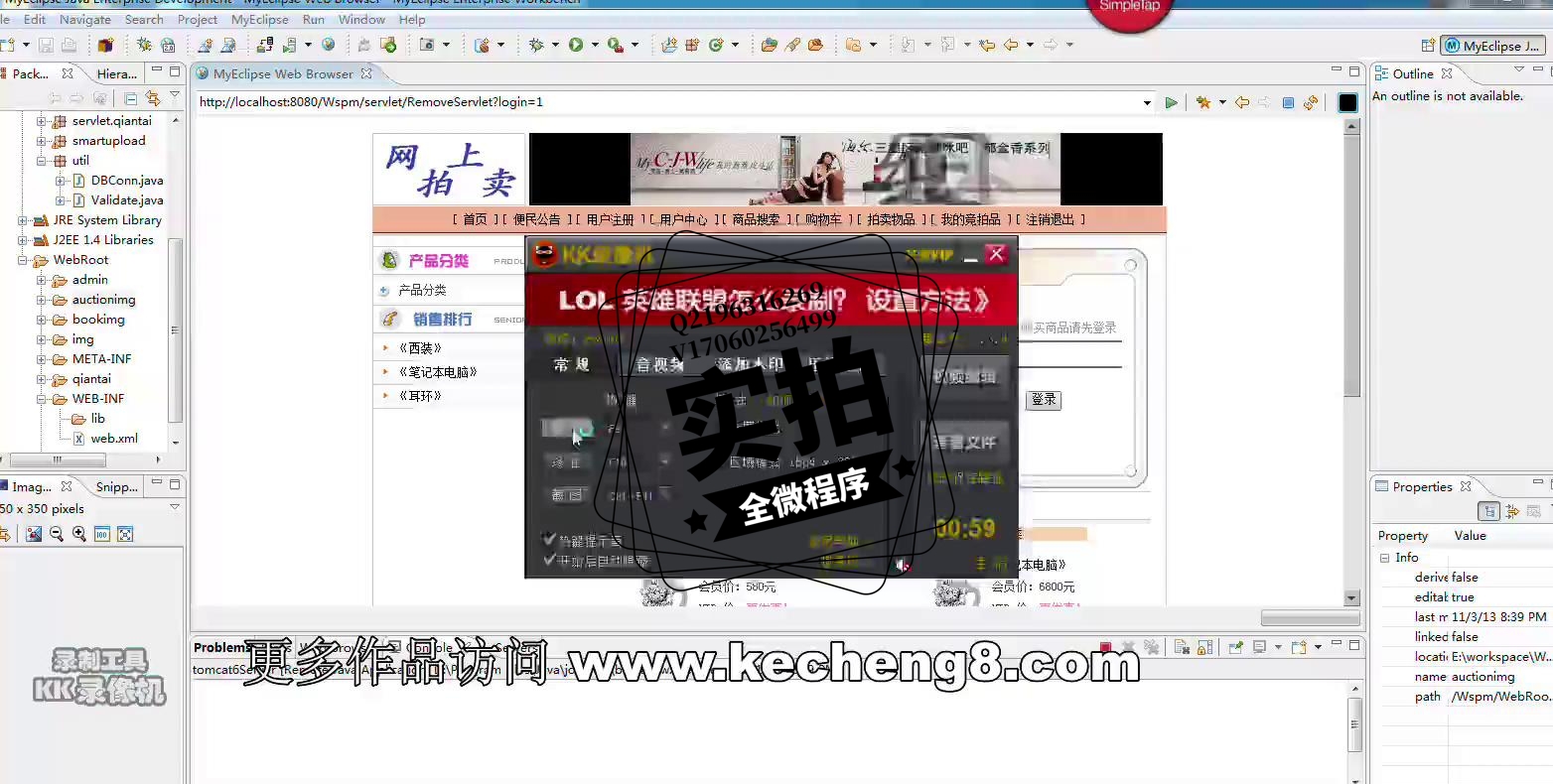Click toolbar Back navigation yellow arrow

1012,45
